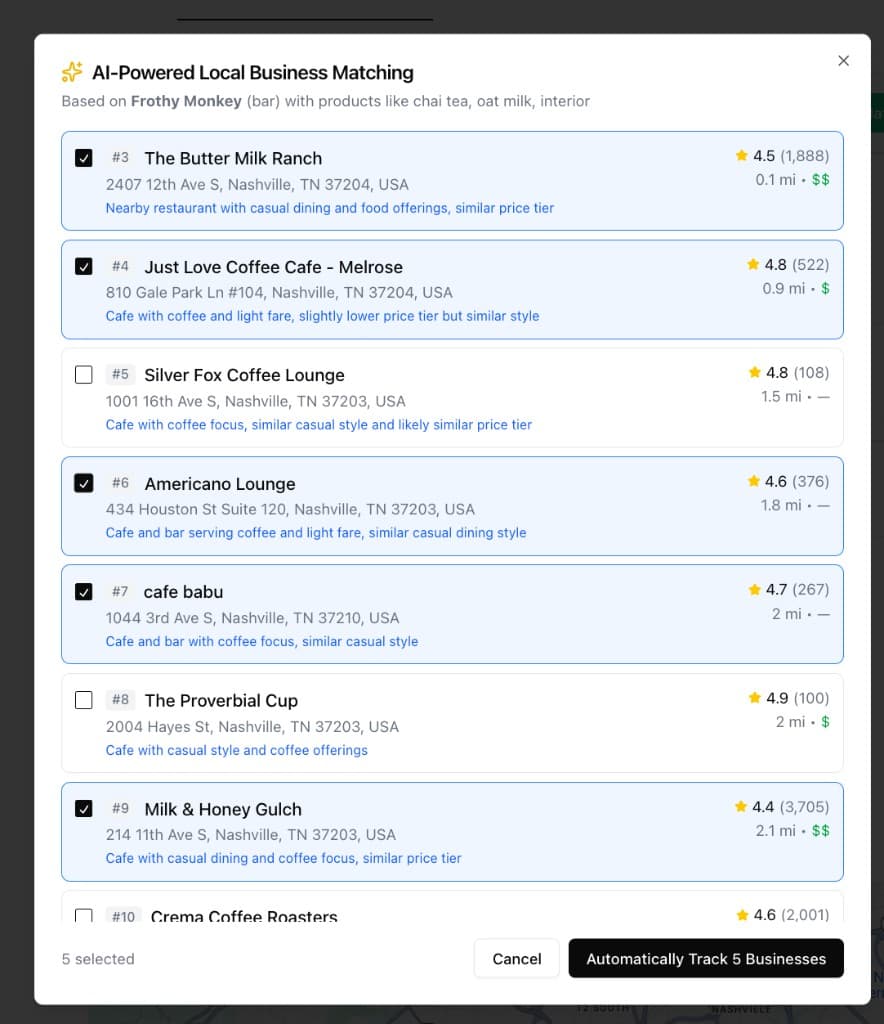Click Milk & Honey Gulch star icon
This screenshot has width=884, height=1024.
[x=740, y=807]
